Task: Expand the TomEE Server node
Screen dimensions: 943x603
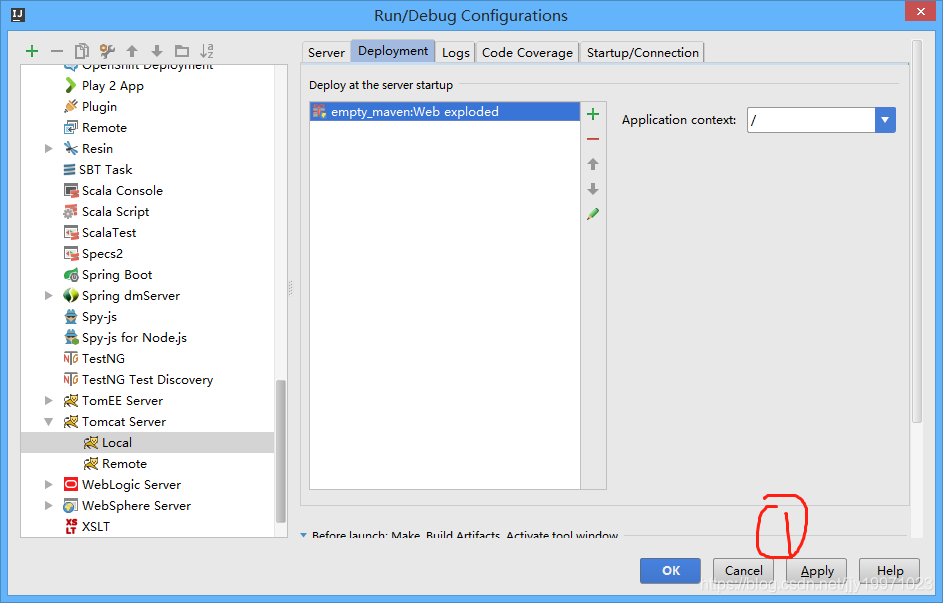Action: click(49, 400)
